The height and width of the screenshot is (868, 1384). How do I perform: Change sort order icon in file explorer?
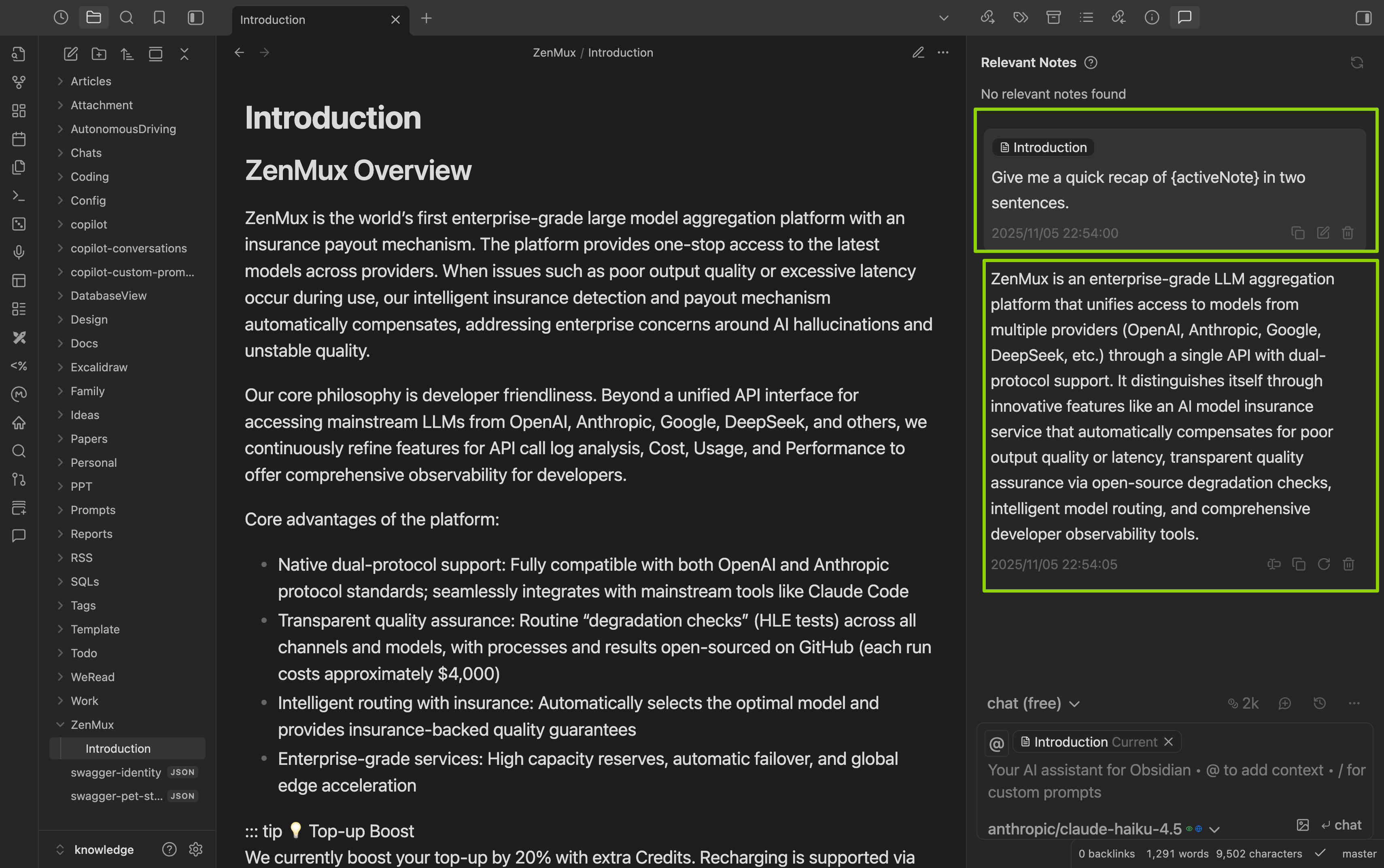pos(127,54)
